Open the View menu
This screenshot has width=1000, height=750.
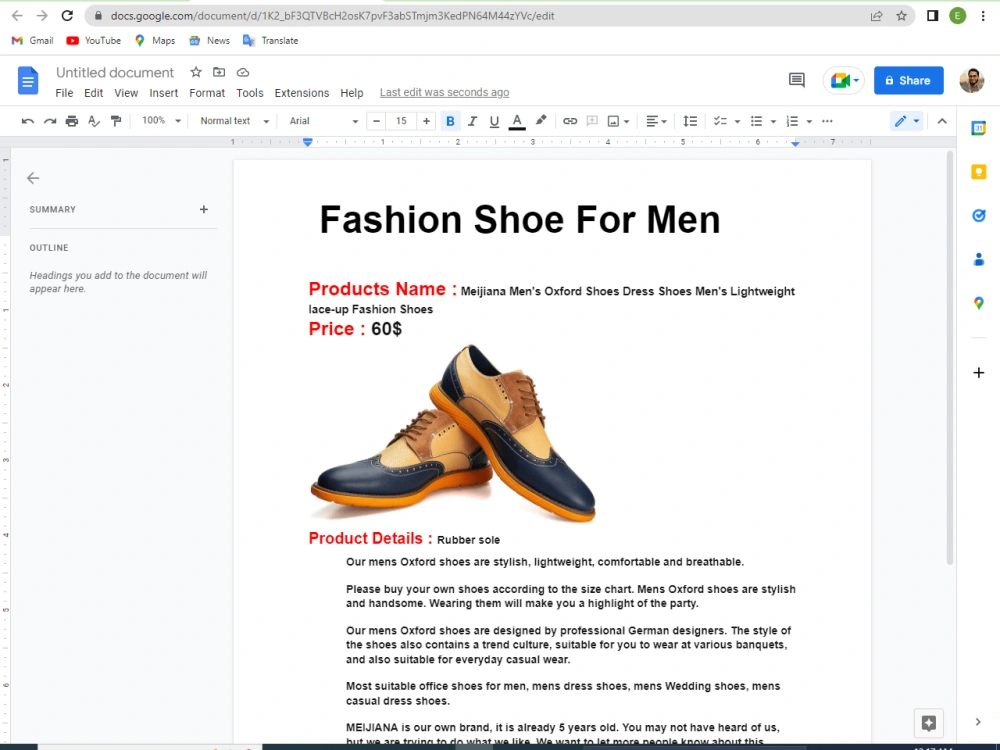point(126,93)
